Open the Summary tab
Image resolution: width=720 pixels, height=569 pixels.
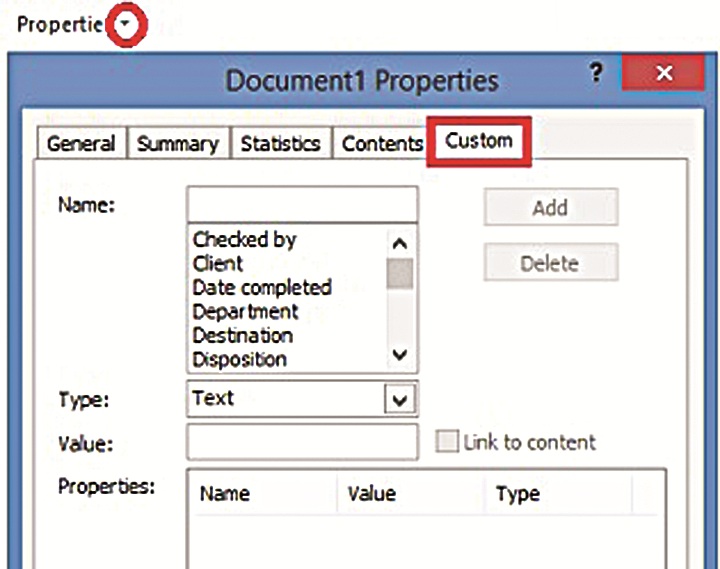[177, 144]
